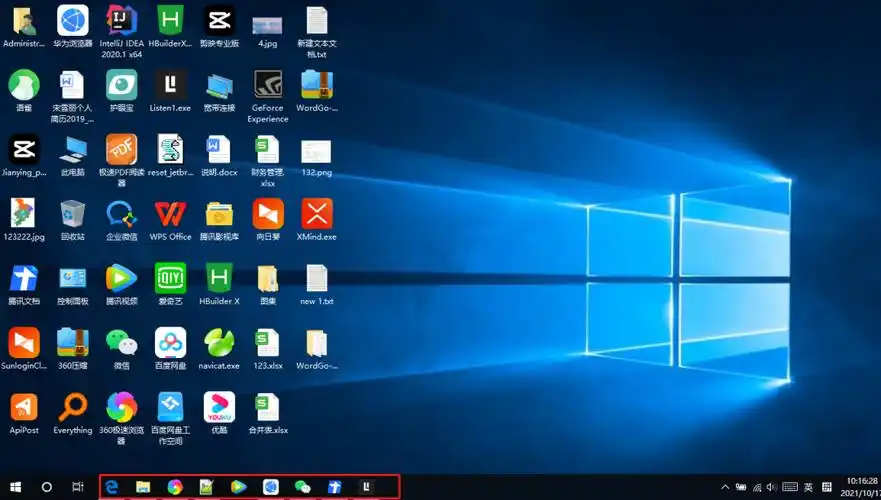Expand the hidden system tray icons
The image size is (881, 500).
(724, 487)
